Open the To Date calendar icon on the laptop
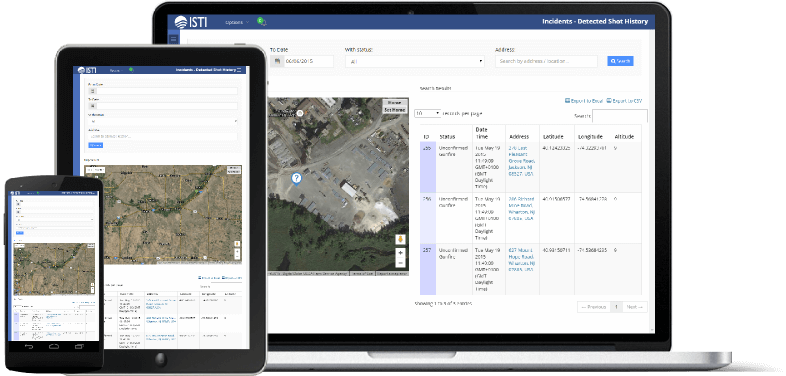Screen dimensions: 786x376 coord(276,61)
